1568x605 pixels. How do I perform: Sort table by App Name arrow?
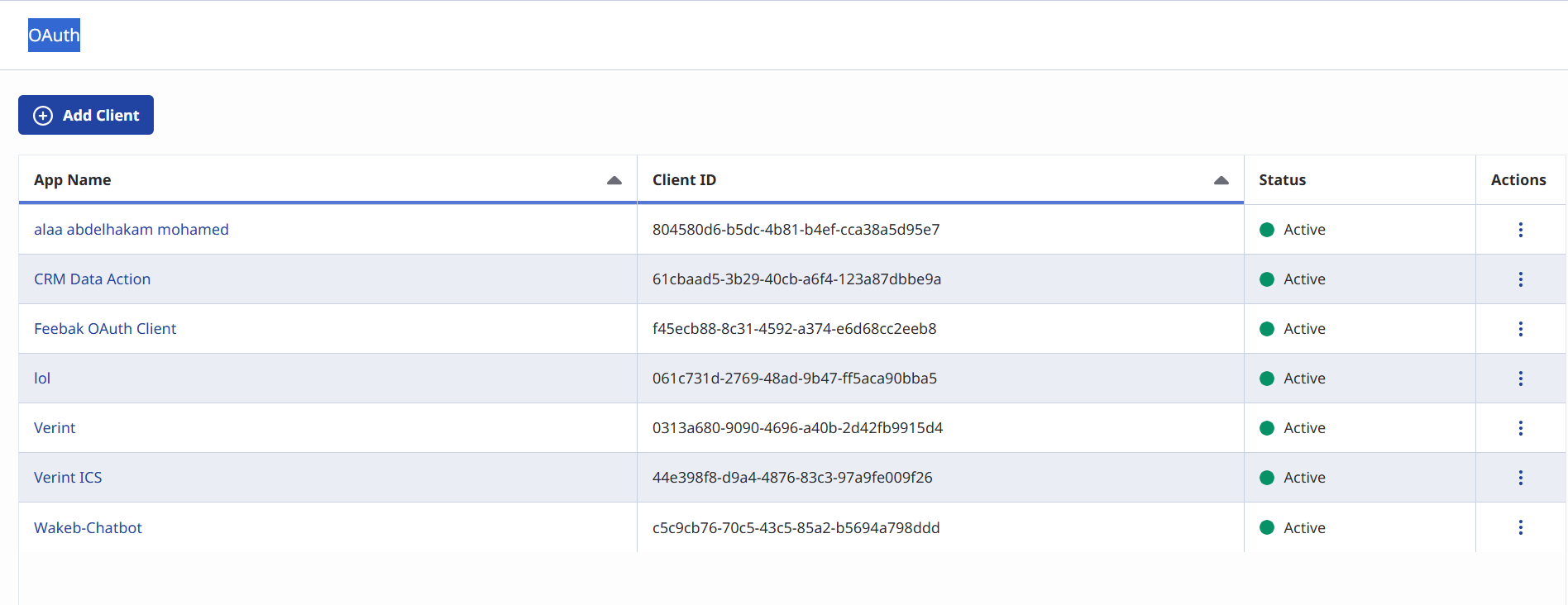pos(614,180)
